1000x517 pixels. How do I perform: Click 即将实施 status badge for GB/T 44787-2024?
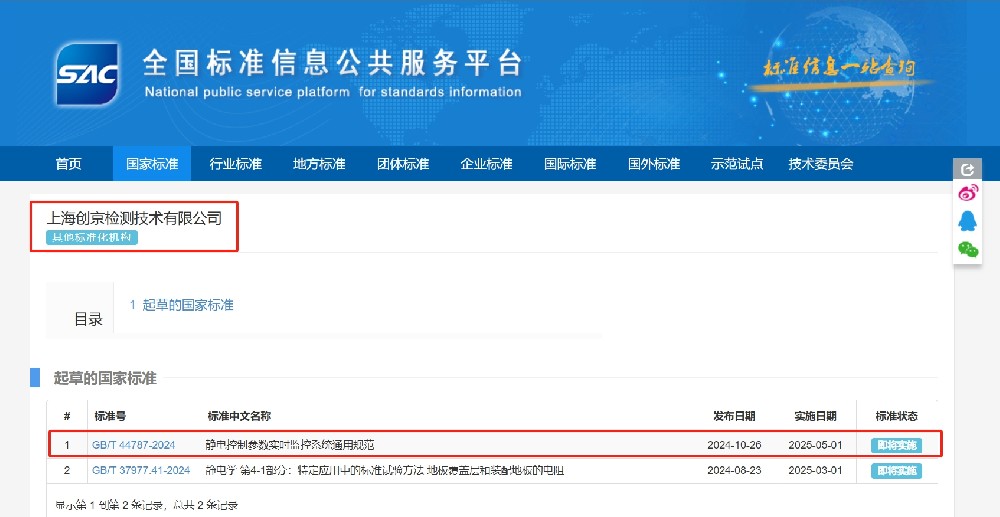coord(896,445)
